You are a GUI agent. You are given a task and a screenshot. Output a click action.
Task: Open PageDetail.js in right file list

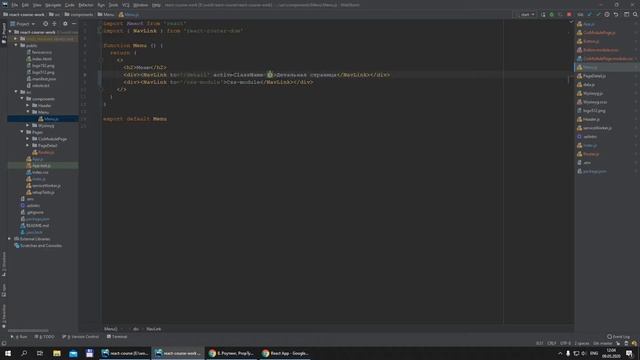(591, 76)
